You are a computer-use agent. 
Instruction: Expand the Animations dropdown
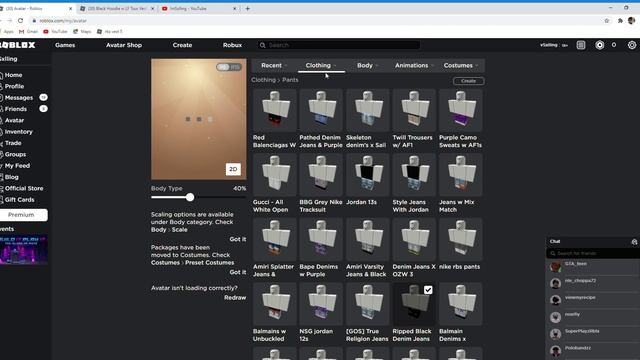[x=414, y=65]
